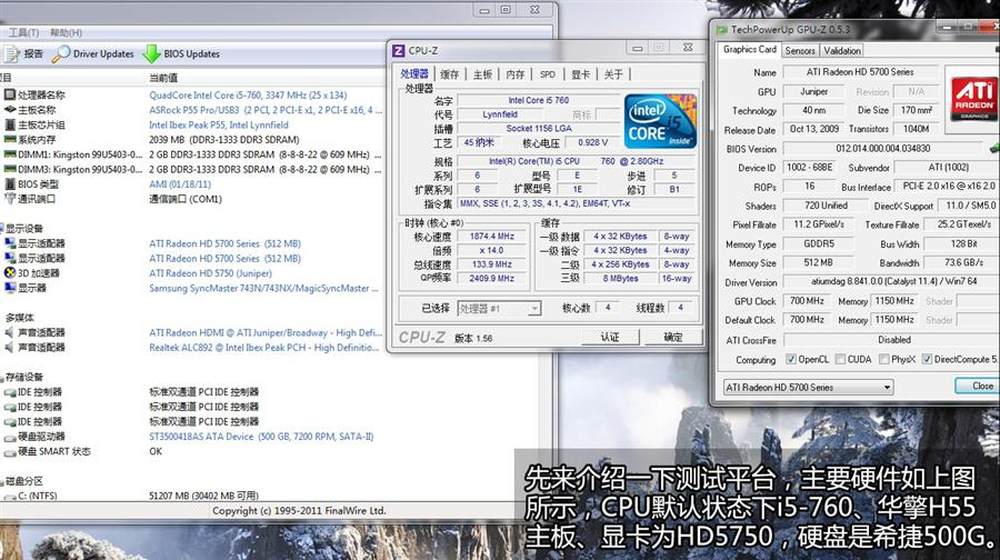This screenshot has width=1000, height=560.
Task: Switch to the 关于 tab in CPU-Z
Action: (614, 75)
